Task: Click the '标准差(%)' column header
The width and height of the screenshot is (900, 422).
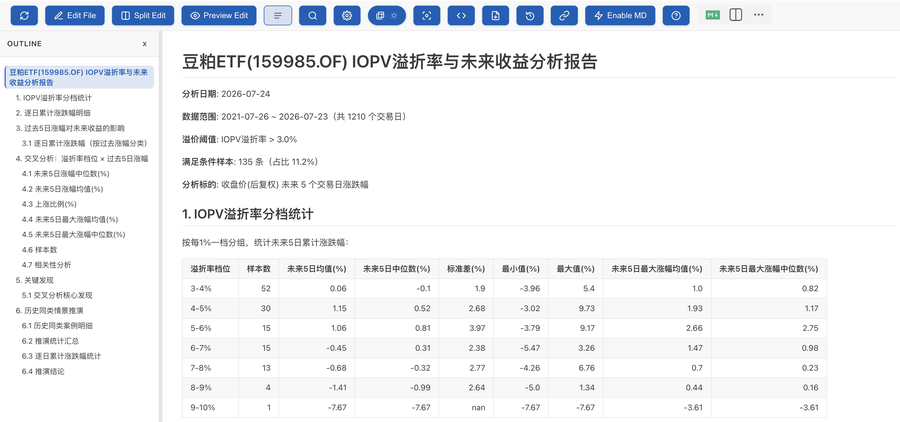Action: [466, 269]
